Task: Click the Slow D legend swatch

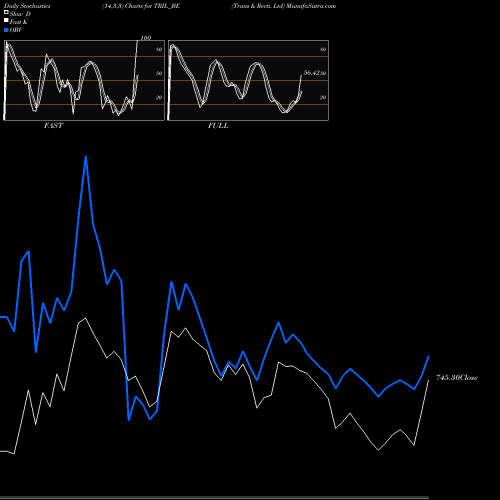Action: click(x=6, y=13)
